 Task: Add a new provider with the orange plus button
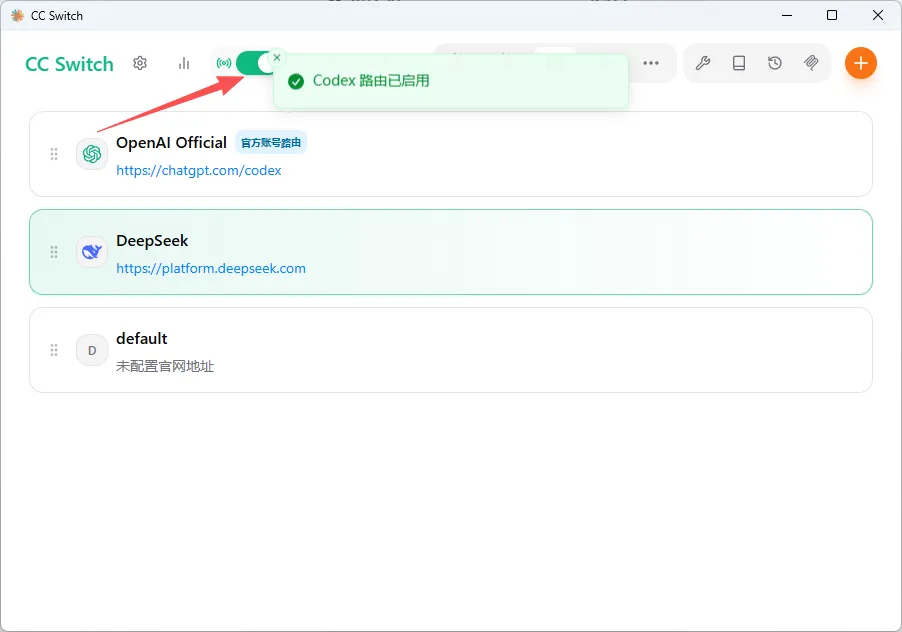coord(861,63)
